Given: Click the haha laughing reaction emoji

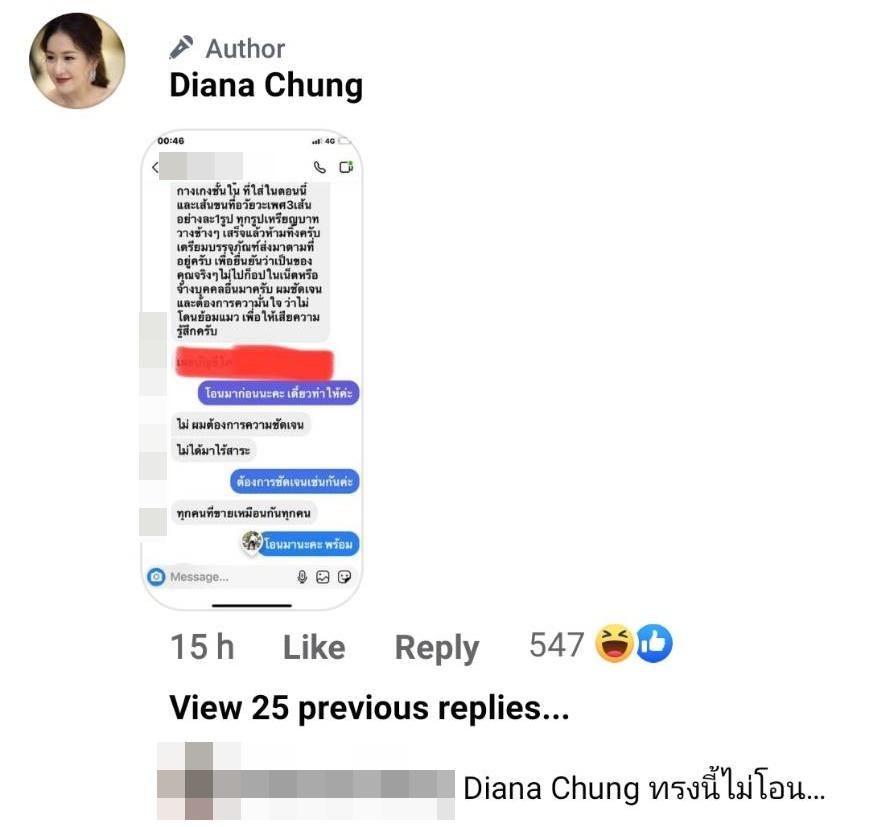Looking at the screenshot, I should coord(614,644).
